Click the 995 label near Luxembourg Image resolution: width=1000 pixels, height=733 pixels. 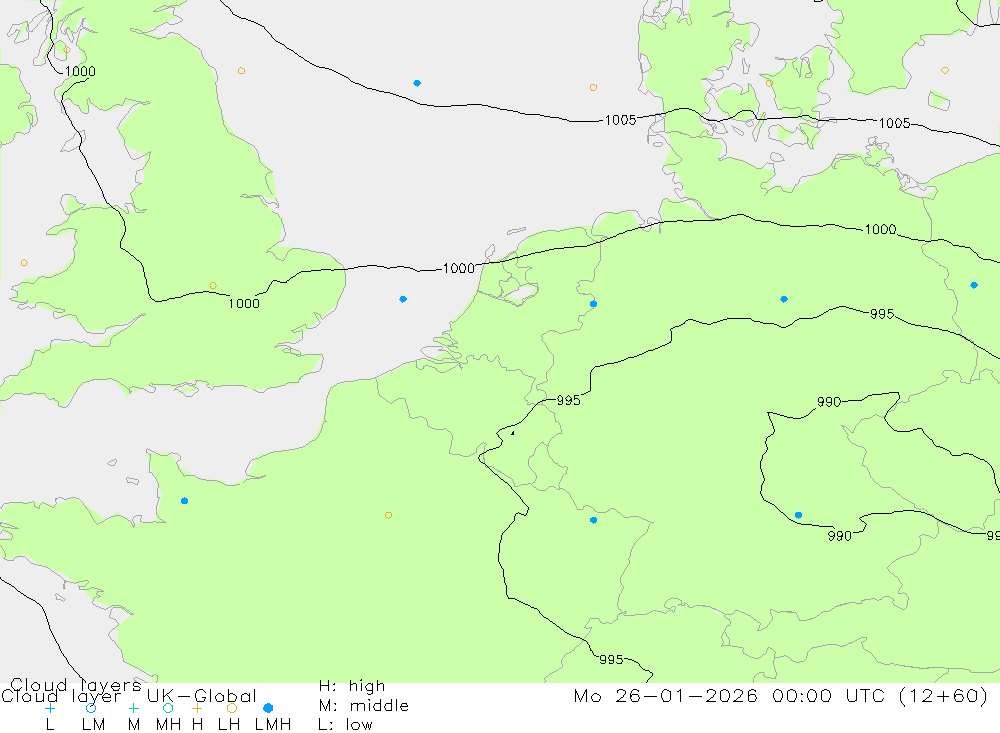pos(568,401)
